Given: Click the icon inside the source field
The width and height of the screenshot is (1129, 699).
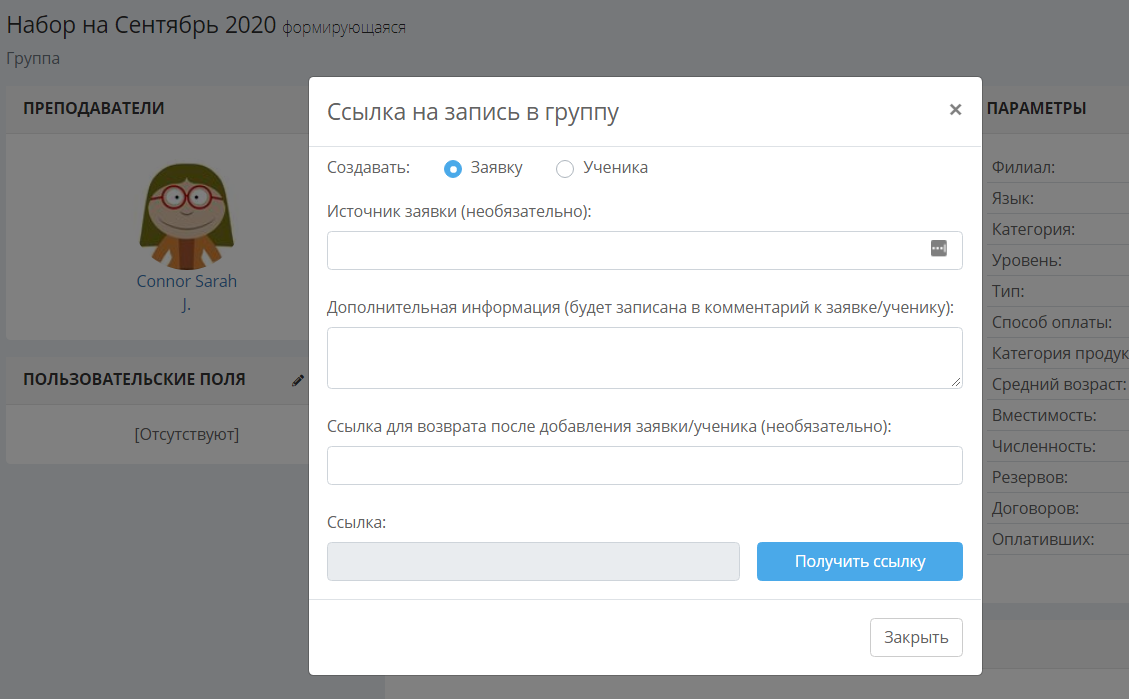Looking at the screenshot, I should [938, 248].
